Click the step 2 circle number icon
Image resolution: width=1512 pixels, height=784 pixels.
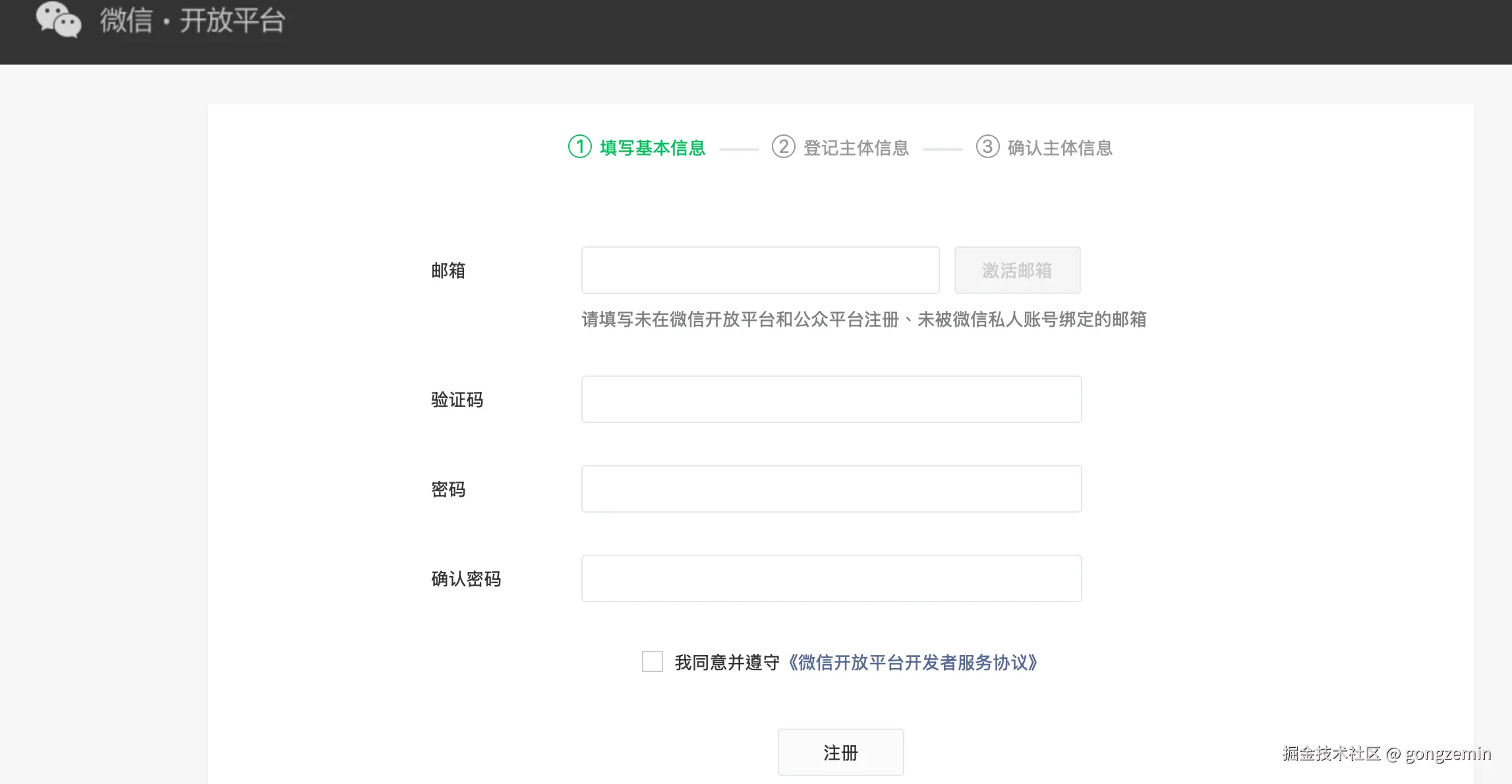point(783,146)
